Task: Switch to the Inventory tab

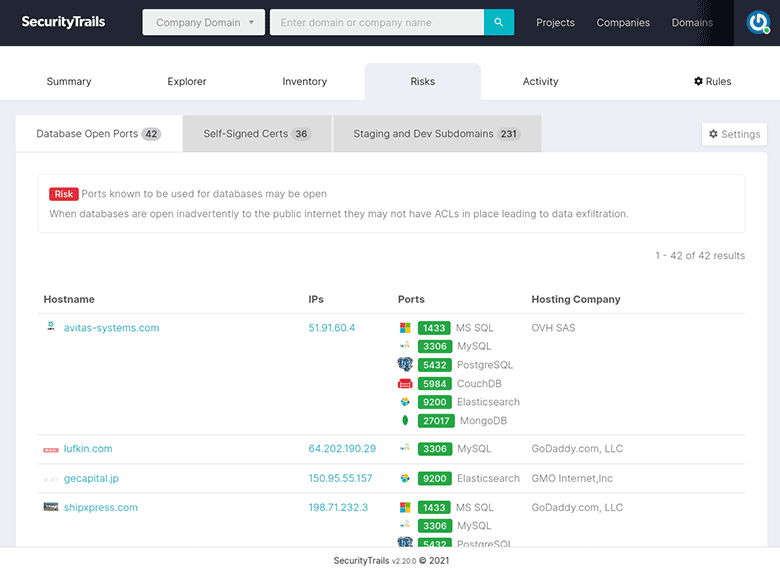Action: click(x=304, y=81)
